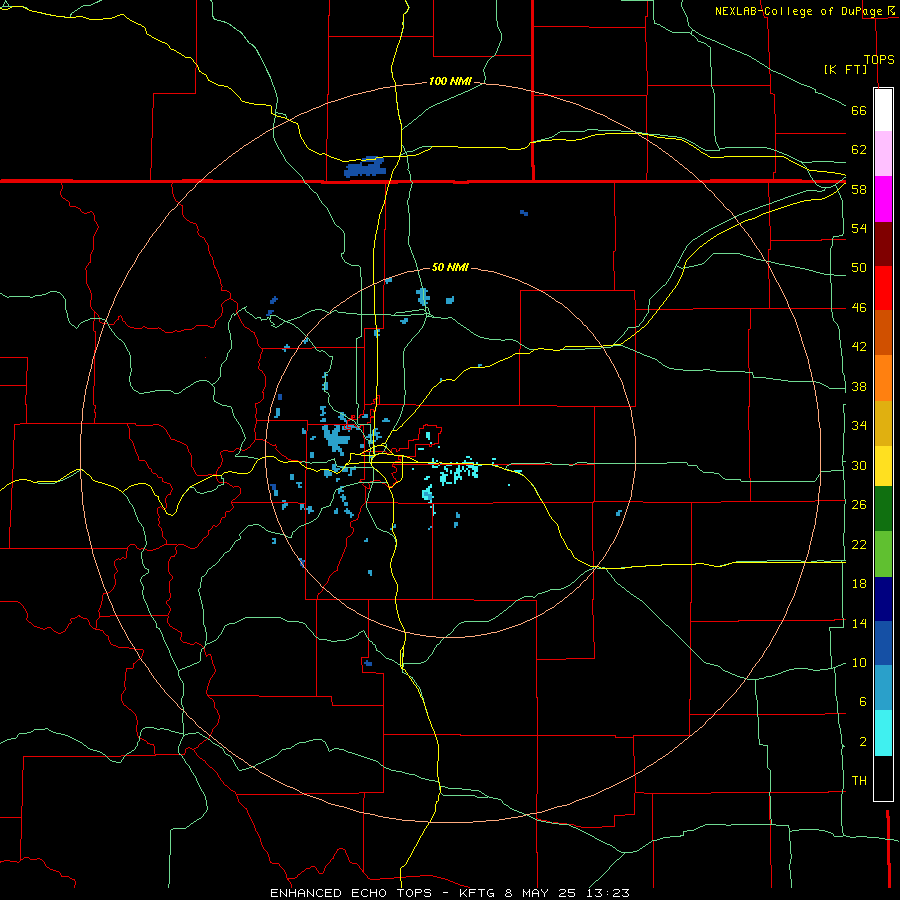Click the 'ENHANCED ECHO TOPS' footer title
This screenshot has width=900, height=900.
coord(351,893)
